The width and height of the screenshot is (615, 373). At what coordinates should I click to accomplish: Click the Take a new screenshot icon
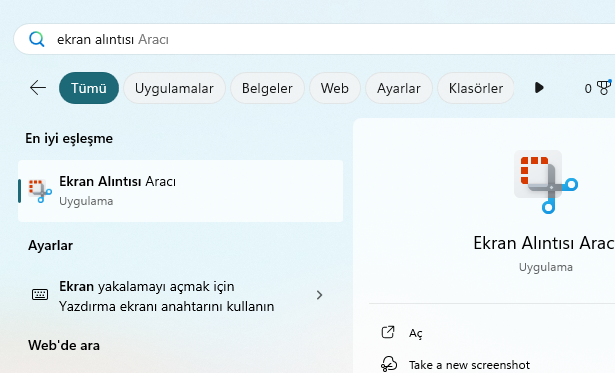(x=389, y=364)
